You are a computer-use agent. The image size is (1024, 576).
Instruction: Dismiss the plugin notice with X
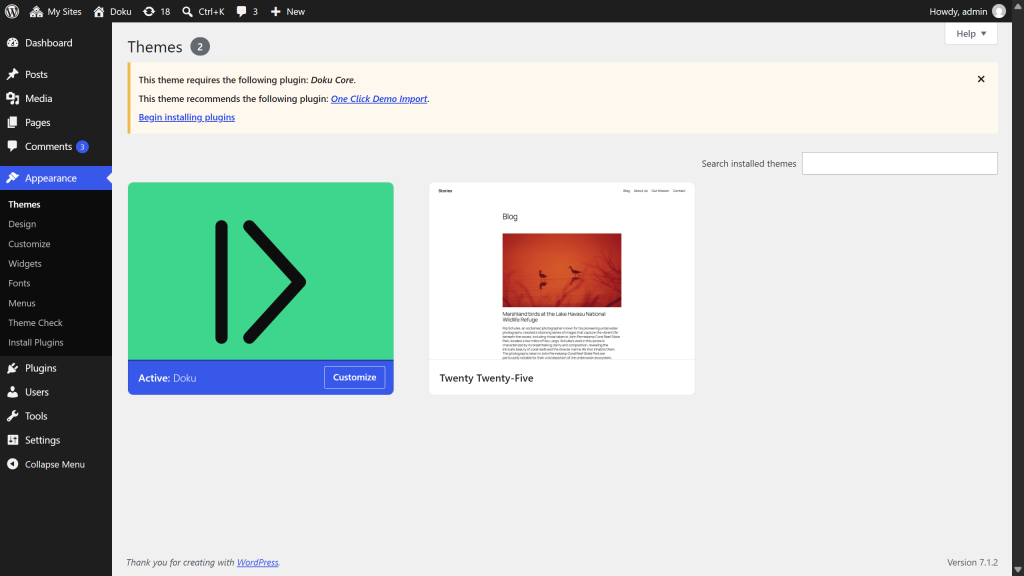[981, 79]
